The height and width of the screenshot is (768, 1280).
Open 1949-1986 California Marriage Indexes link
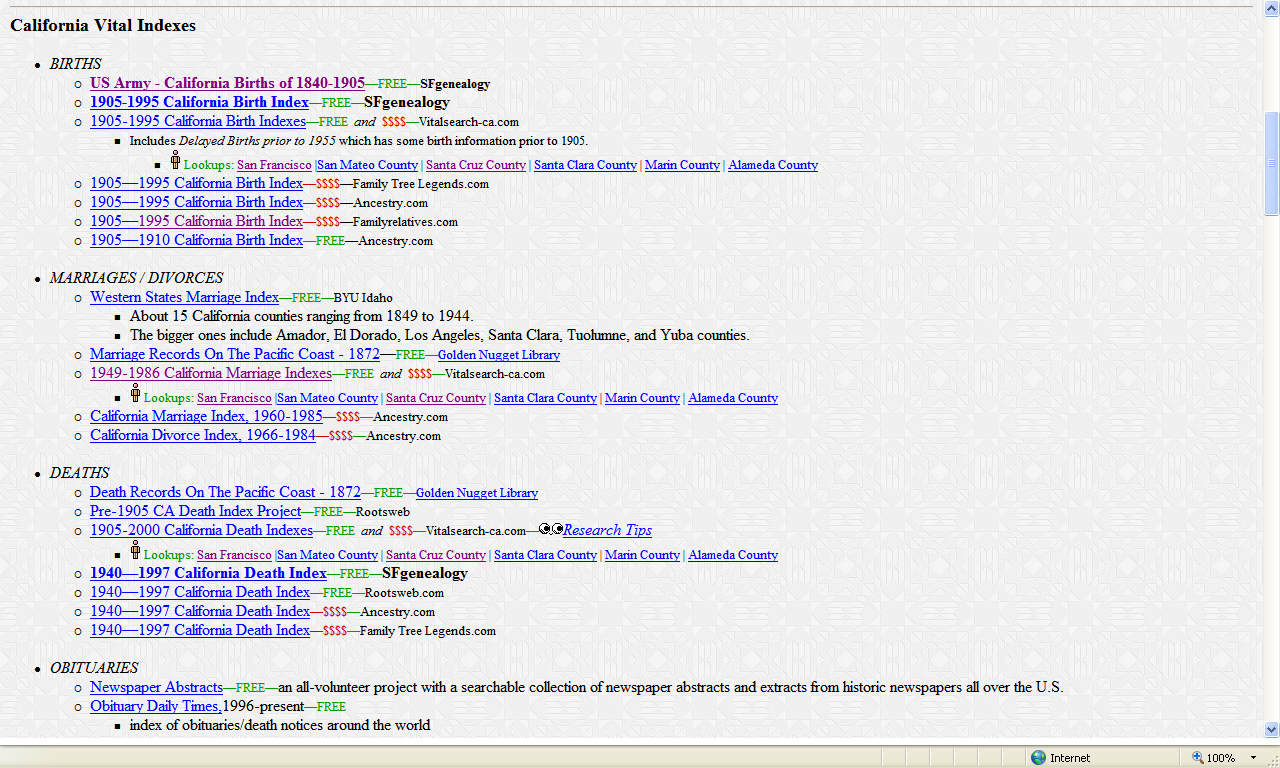point(211,373)
